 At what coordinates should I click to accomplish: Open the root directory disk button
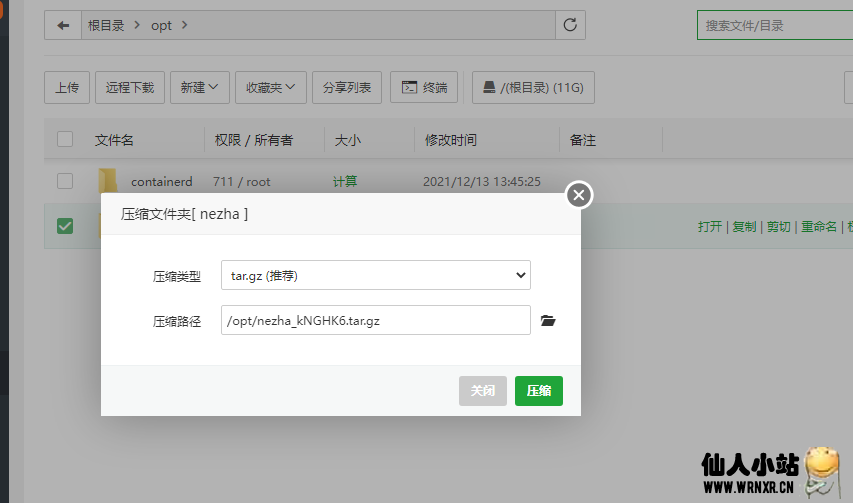point(533,88)
